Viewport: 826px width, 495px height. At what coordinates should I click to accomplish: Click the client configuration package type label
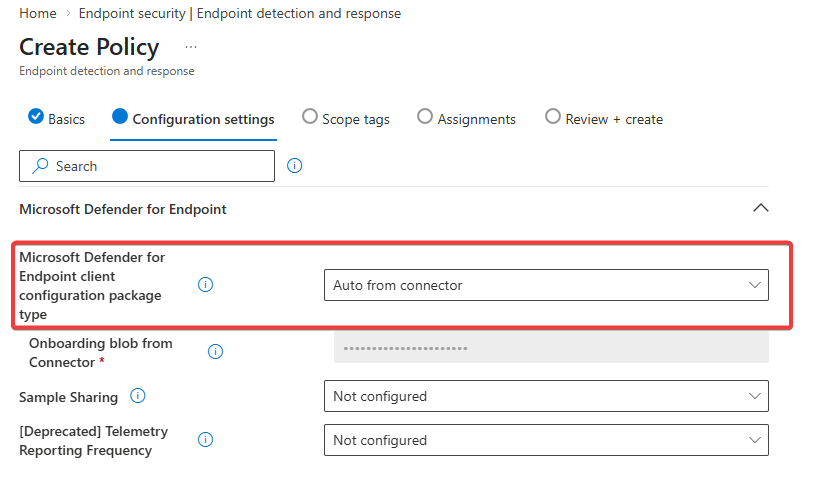[x=92, y=286]
